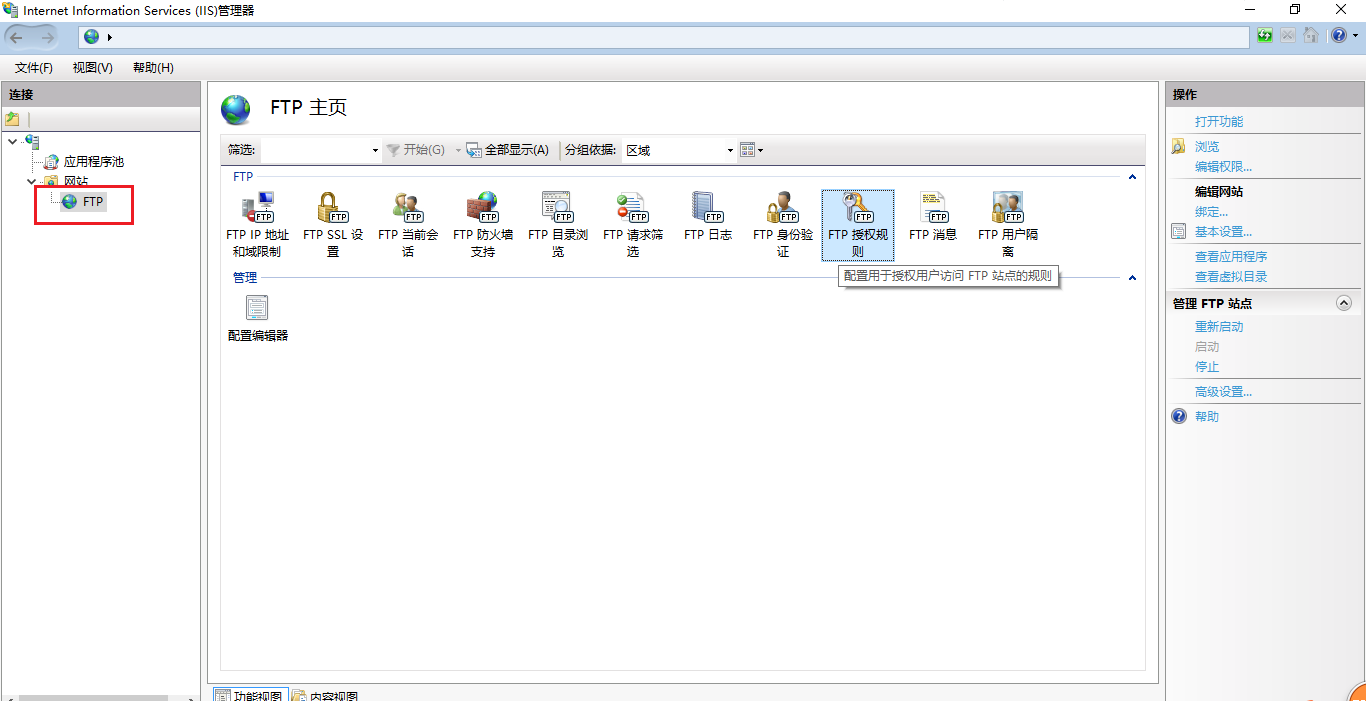Open FTP IP 地址和域限制 feature
Viewport: 1366px width, 701px height.
pos(258,224)
